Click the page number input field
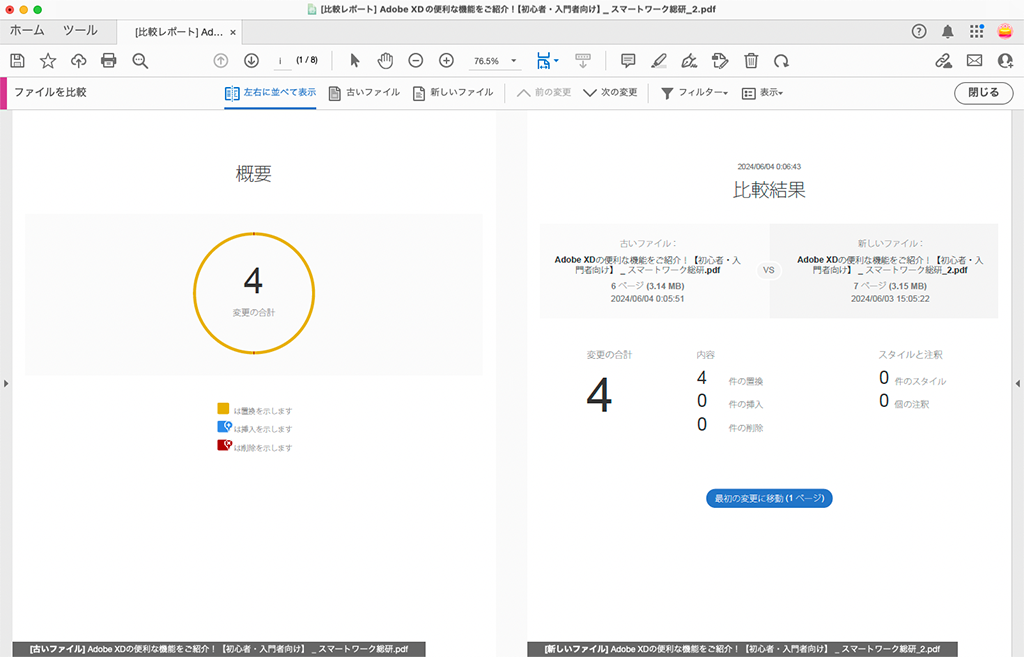The height and width of the screenshot is (657, 1024). [281, 61]
